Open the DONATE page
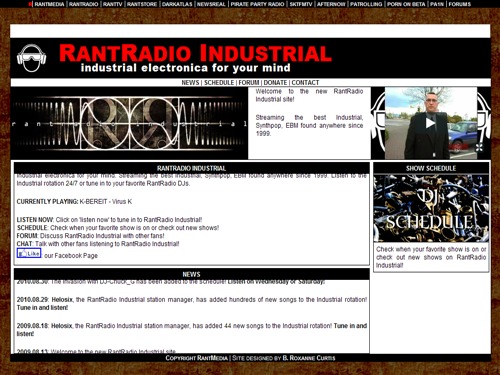This screenshot has width=500, height=375. (275, 82)
